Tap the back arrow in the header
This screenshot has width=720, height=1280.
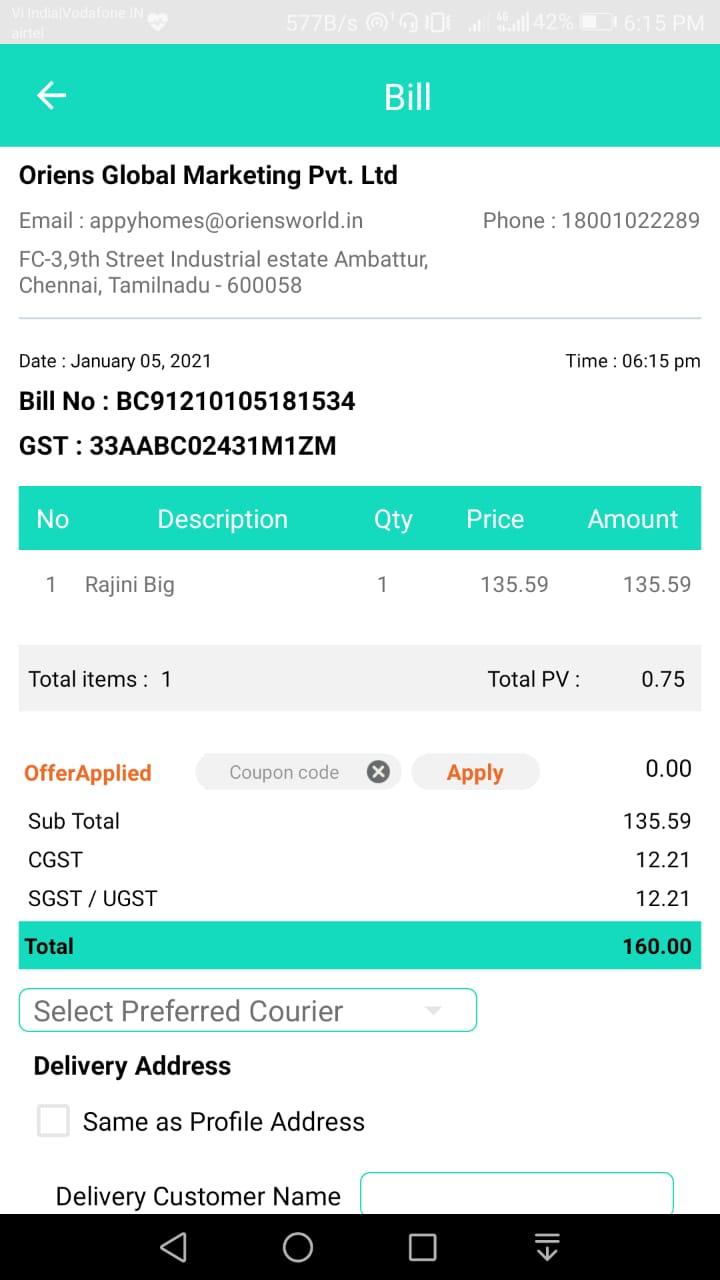[x=51, y=96]
